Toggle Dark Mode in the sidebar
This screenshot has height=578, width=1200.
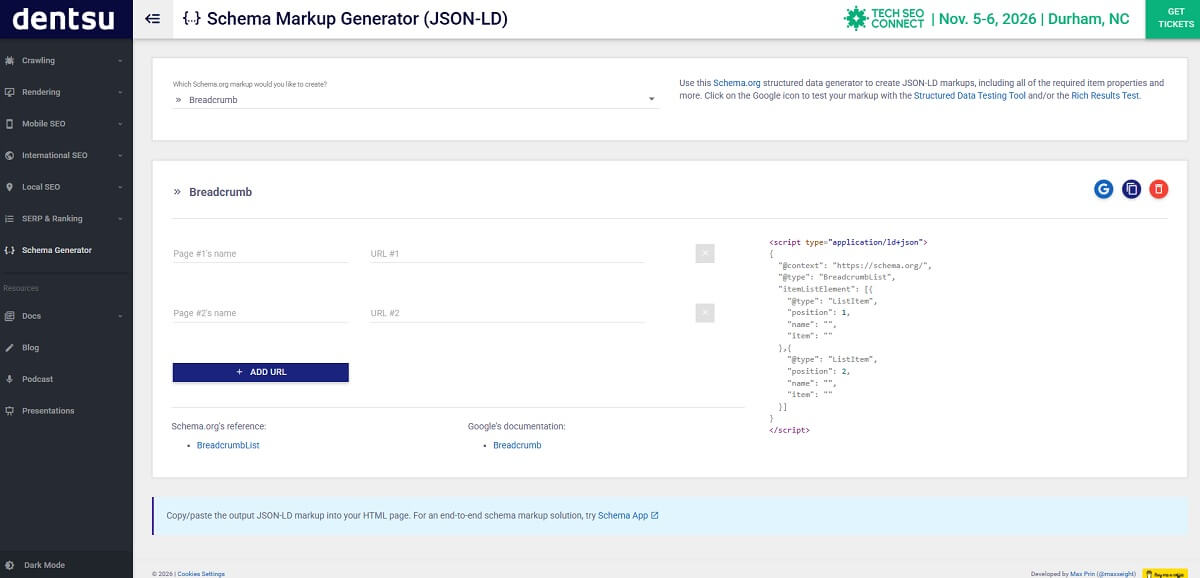66,565
